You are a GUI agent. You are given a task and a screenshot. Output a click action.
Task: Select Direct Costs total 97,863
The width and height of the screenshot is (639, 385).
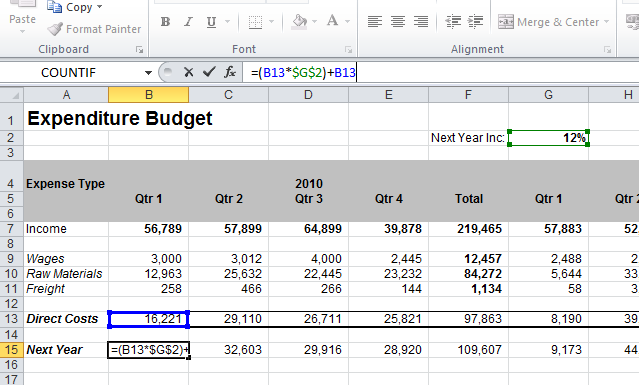tap(469, 319)
